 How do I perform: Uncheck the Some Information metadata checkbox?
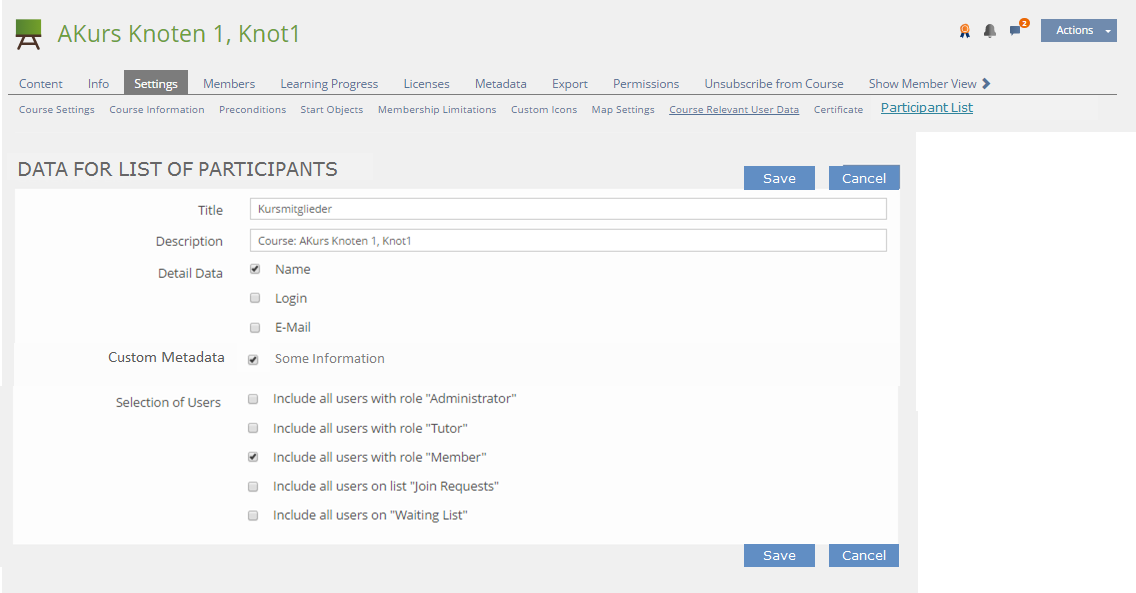254,359
